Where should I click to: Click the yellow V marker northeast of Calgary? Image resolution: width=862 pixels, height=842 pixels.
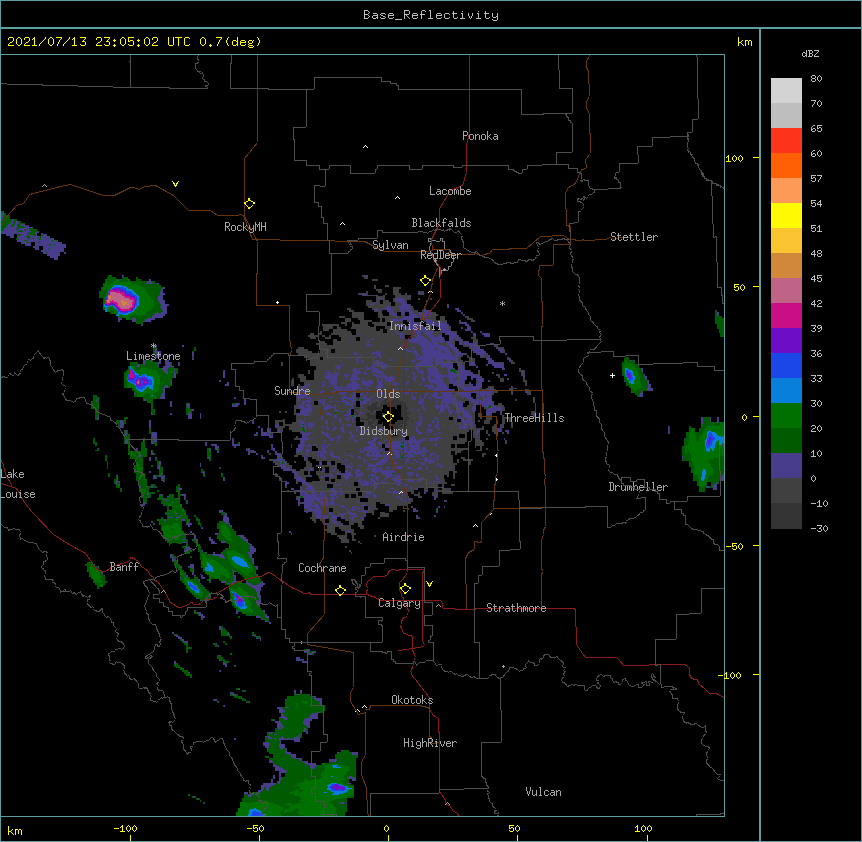click(429, 584)
